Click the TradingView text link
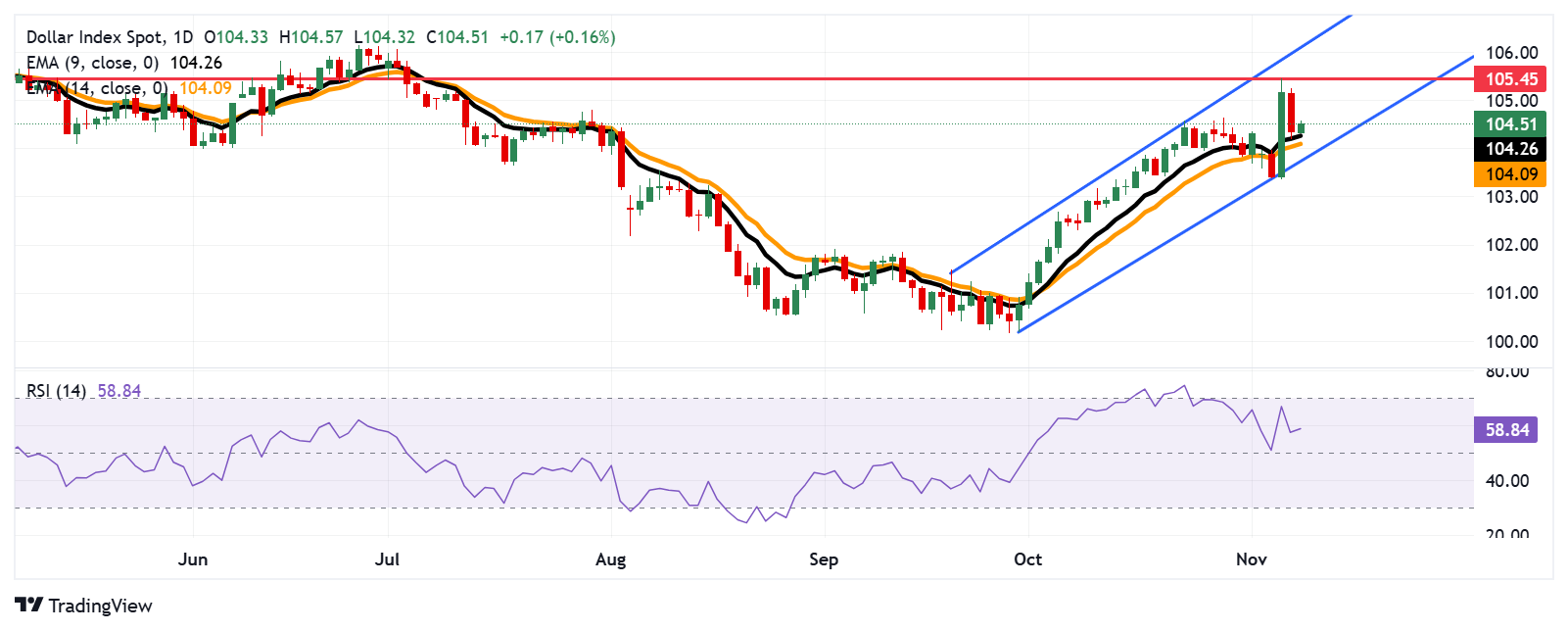The image size is (1568, 631). [x=100, y=606]
